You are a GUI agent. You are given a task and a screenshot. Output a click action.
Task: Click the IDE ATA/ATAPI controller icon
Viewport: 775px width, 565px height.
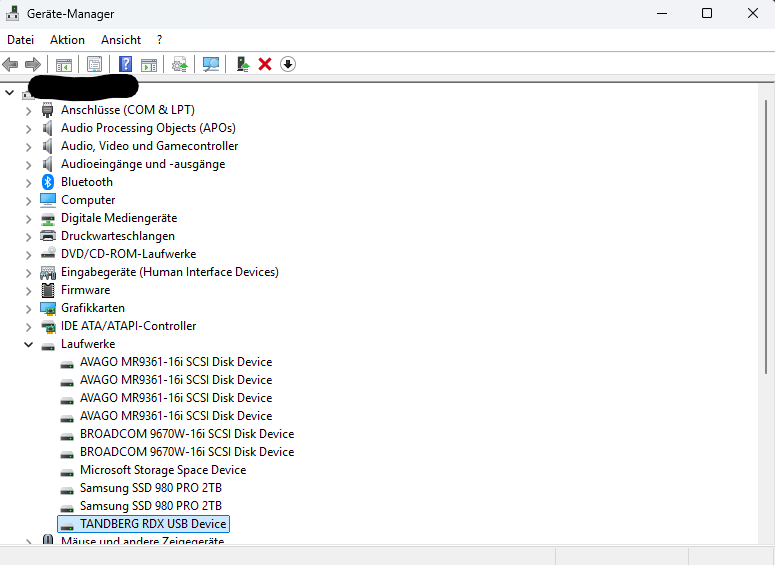click(48, 326)
